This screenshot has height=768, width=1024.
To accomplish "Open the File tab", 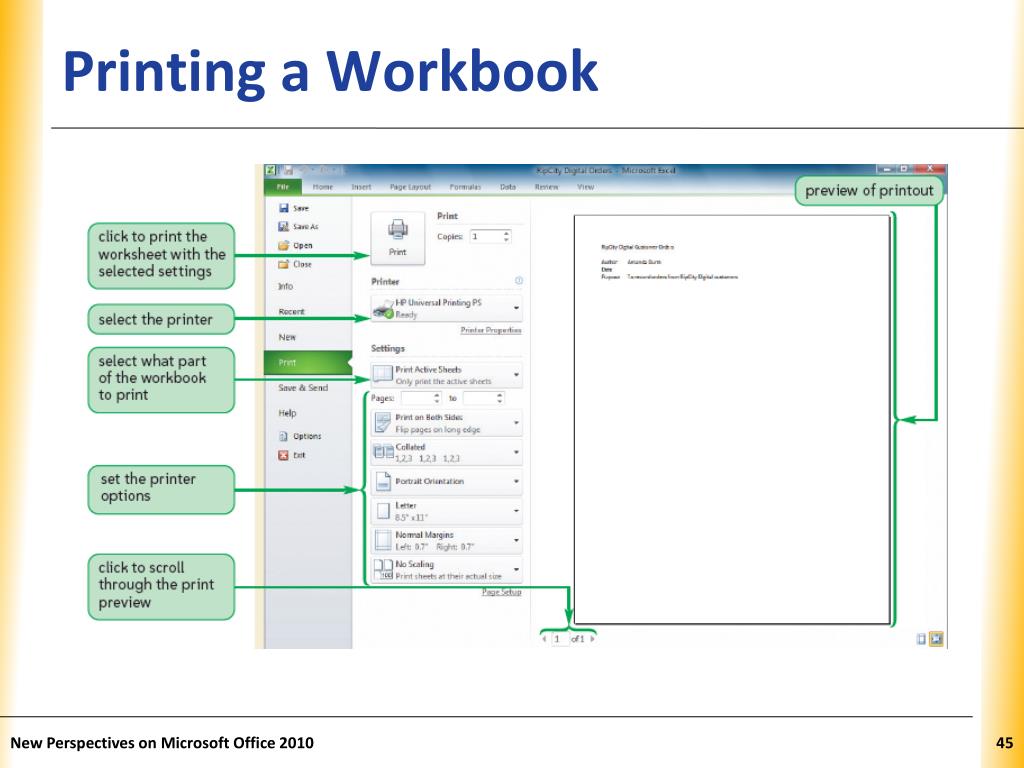I will (283, 187).
